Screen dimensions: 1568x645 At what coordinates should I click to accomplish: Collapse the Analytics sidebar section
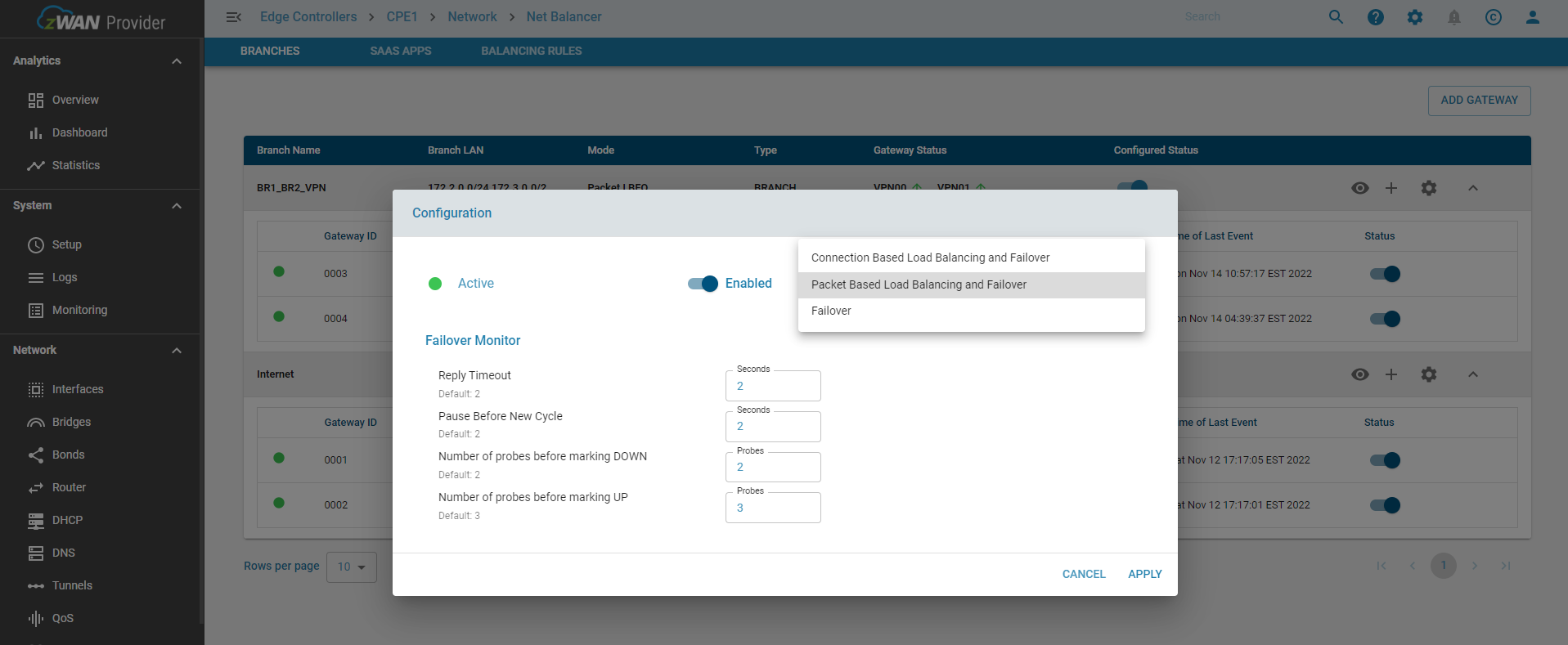(x=177, y=61)
